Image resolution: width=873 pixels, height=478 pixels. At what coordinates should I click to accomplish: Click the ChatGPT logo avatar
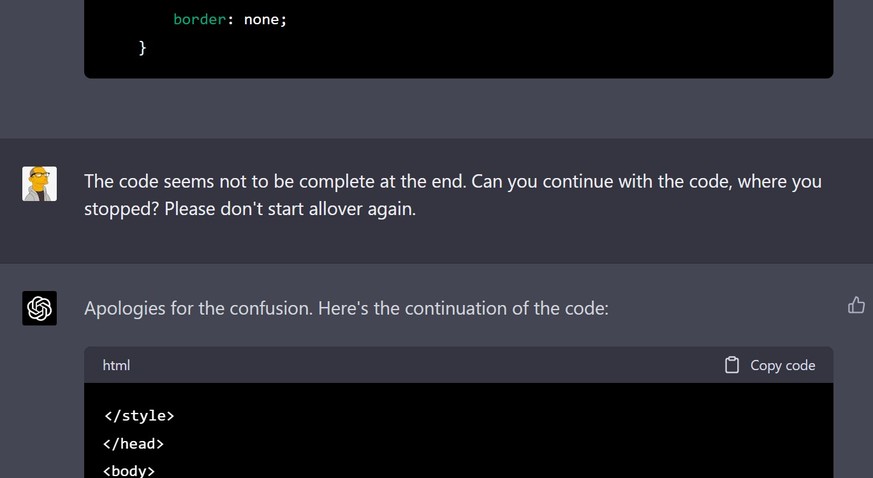coord(40,308)
